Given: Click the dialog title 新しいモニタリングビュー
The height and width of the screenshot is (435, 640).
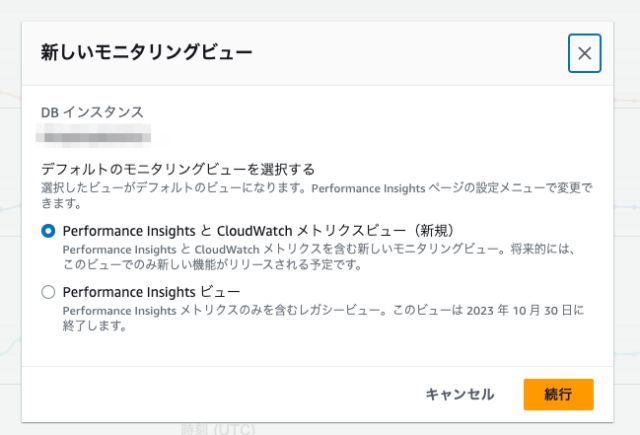Looking at the screenshot, I should tap(147, 53).
